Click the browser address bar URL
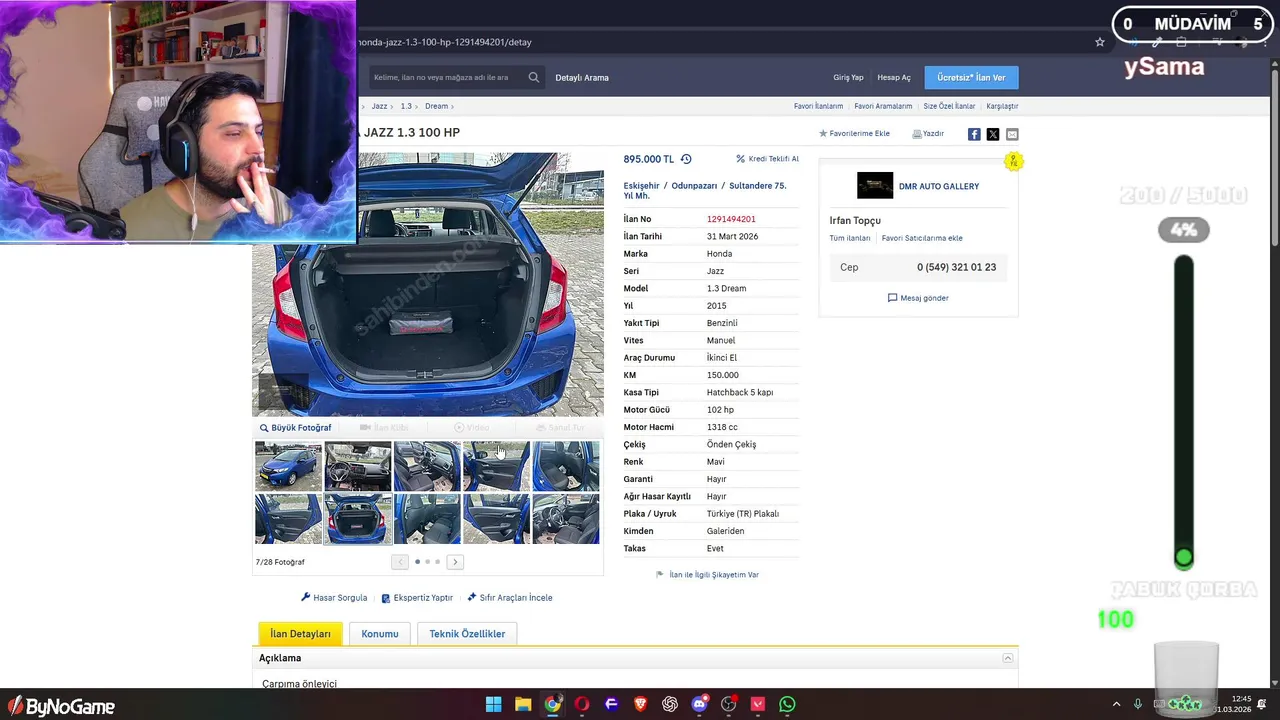 pos(445,42)
